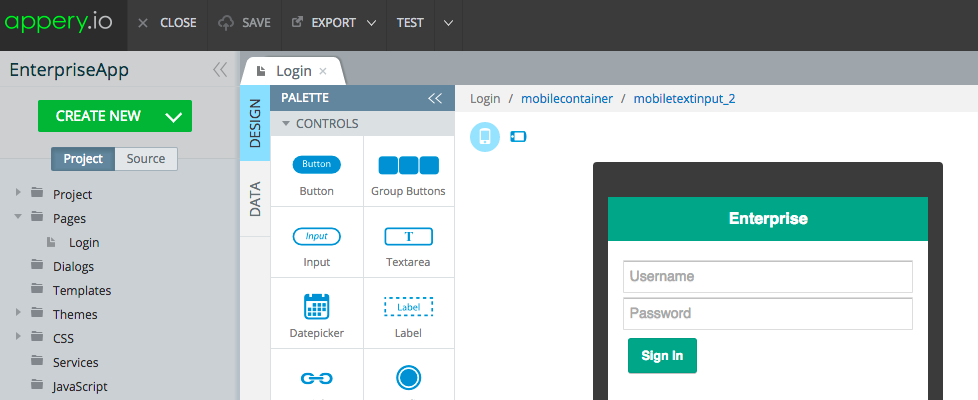The height and width of the screenshot is (400, 978).
Task: Choose the Input control icon
Action: [316, 236]
